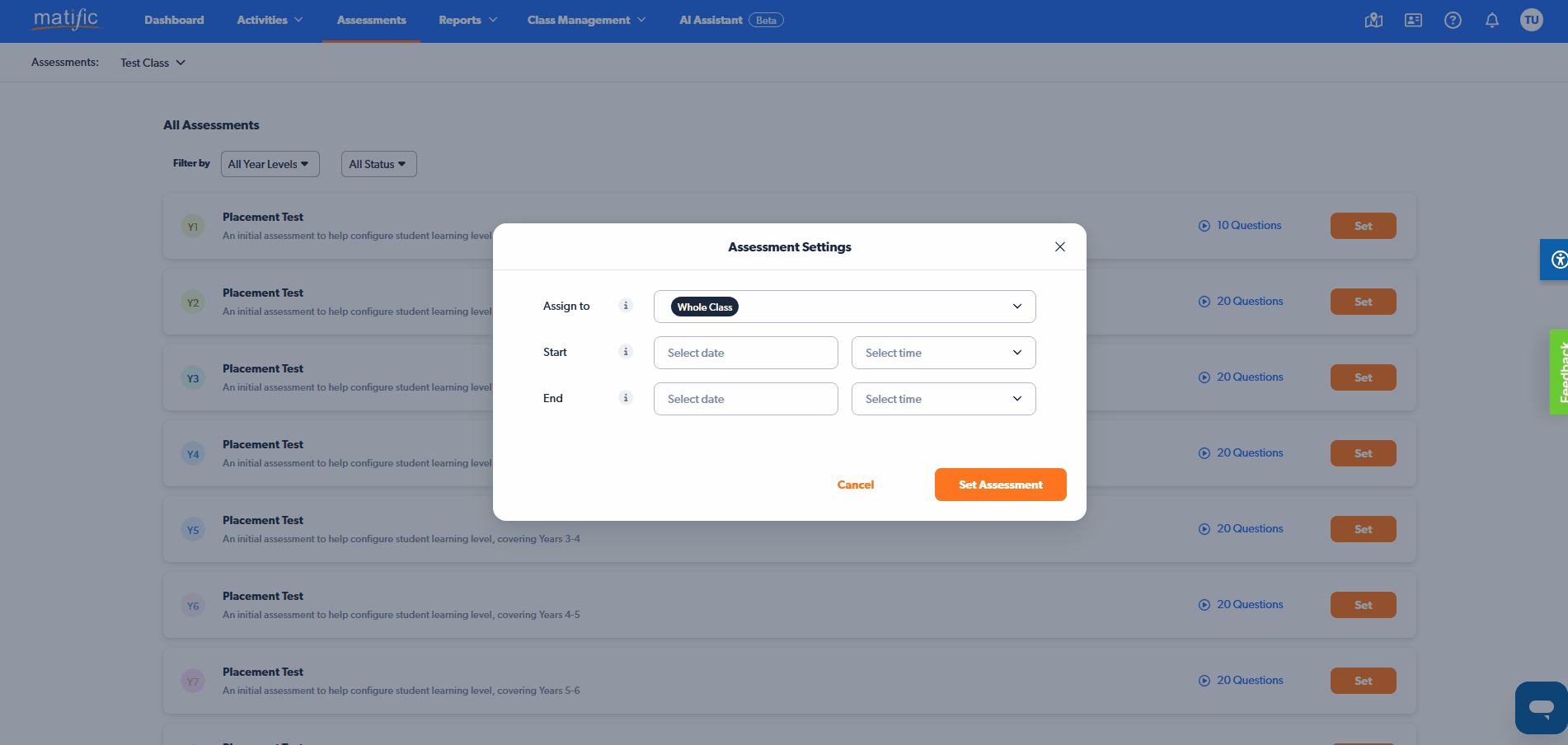Open the notifications bell

pos(1492,21)
